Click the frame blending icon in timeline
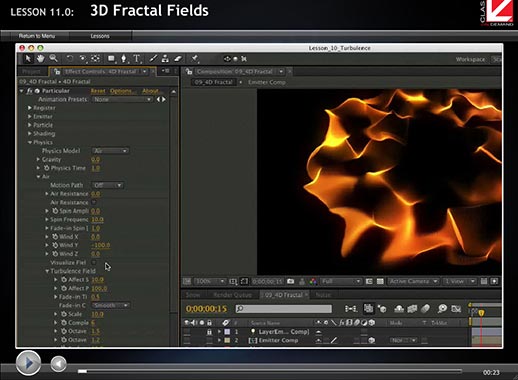The image size is (518, 380). (412, 309)
